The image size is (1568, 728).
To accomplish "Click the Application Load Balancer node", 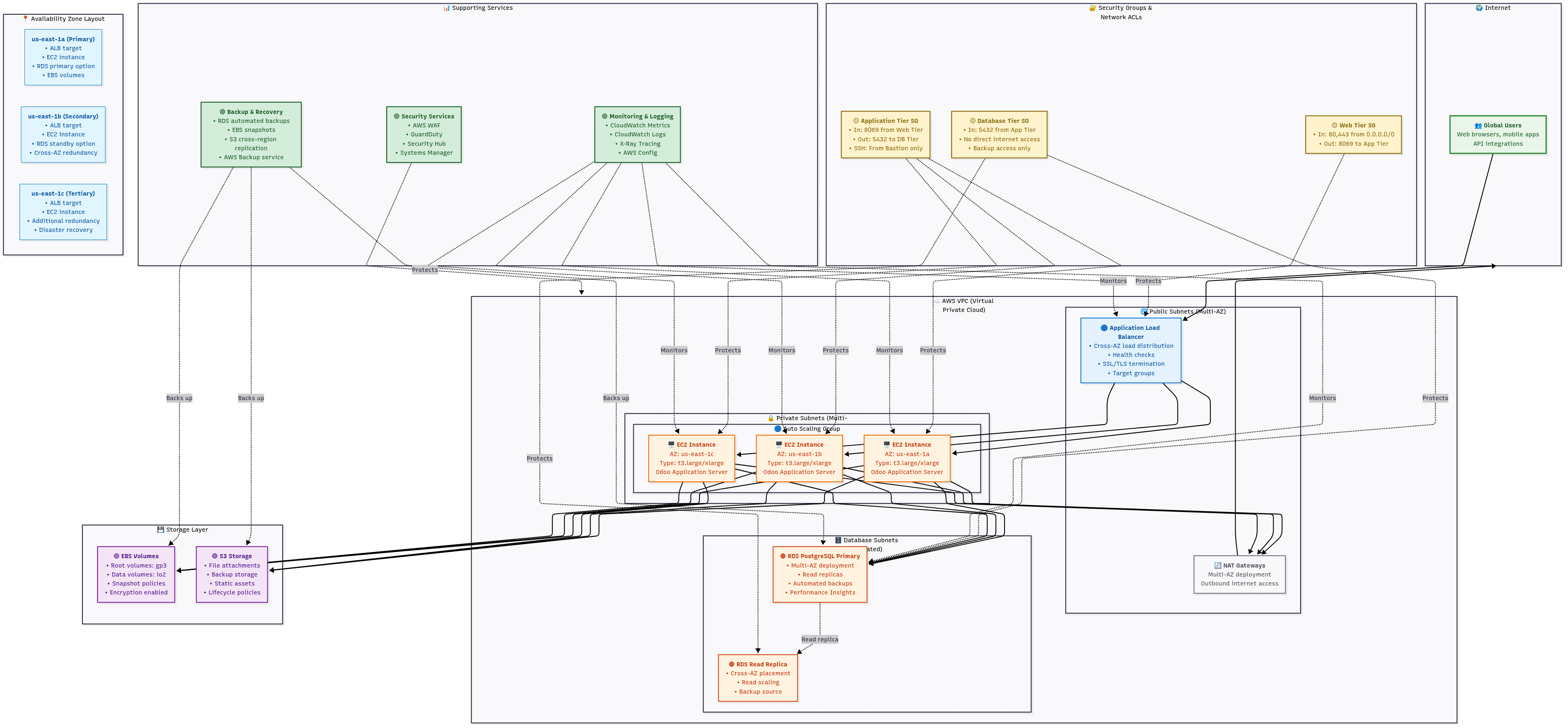I will (1130, 350).
